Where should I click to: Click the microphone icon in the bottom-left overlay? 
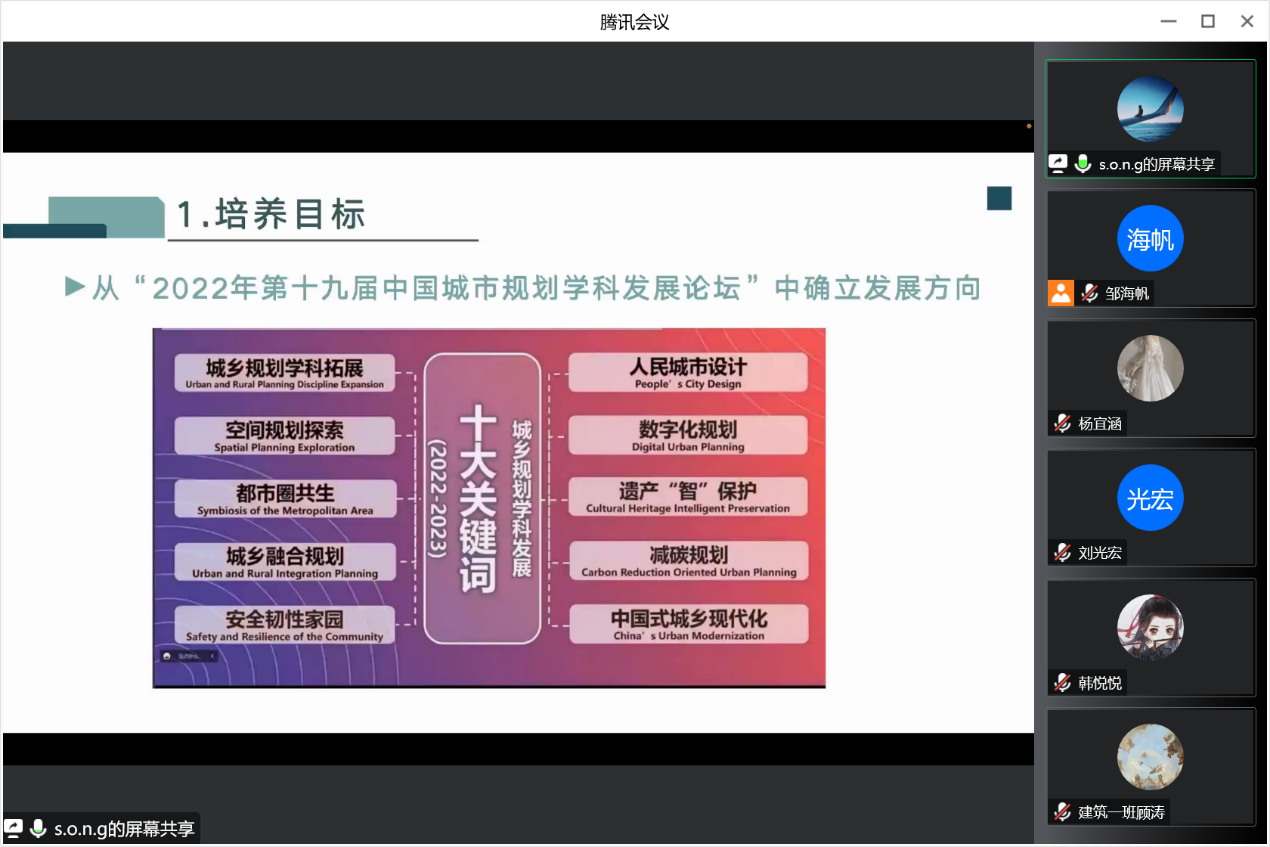point(38,829)
